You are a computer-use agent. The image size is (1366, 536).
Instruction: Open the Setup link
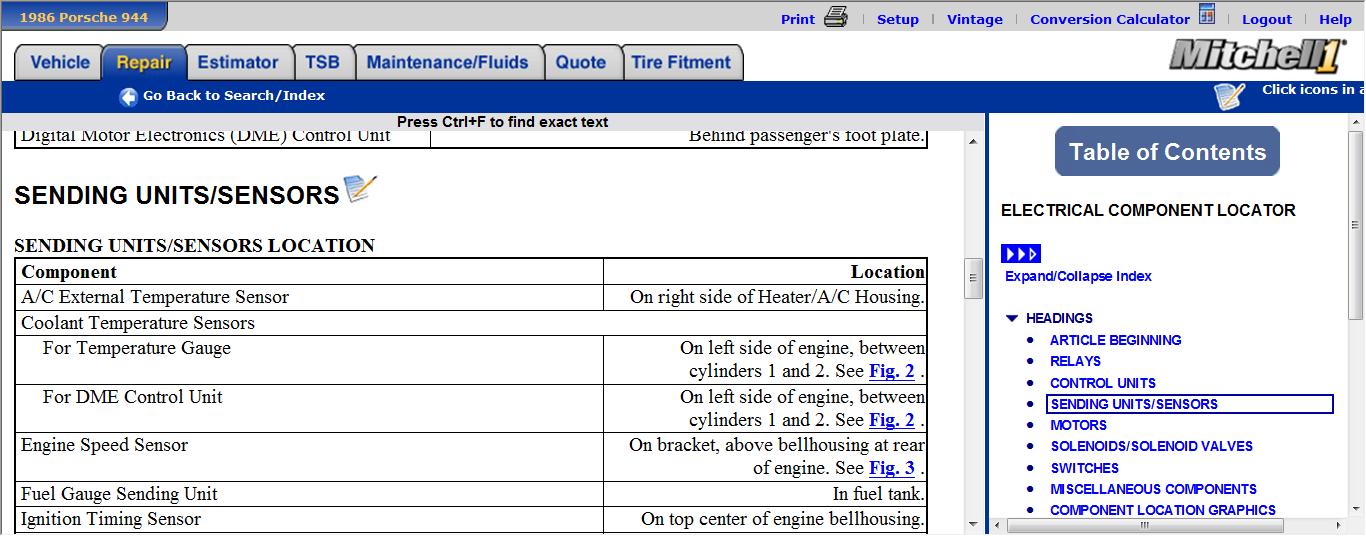[897, 19]
